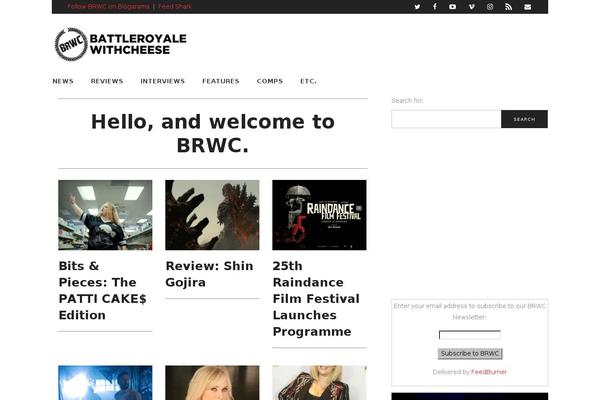Open the Etc. menu

[308, 81]
